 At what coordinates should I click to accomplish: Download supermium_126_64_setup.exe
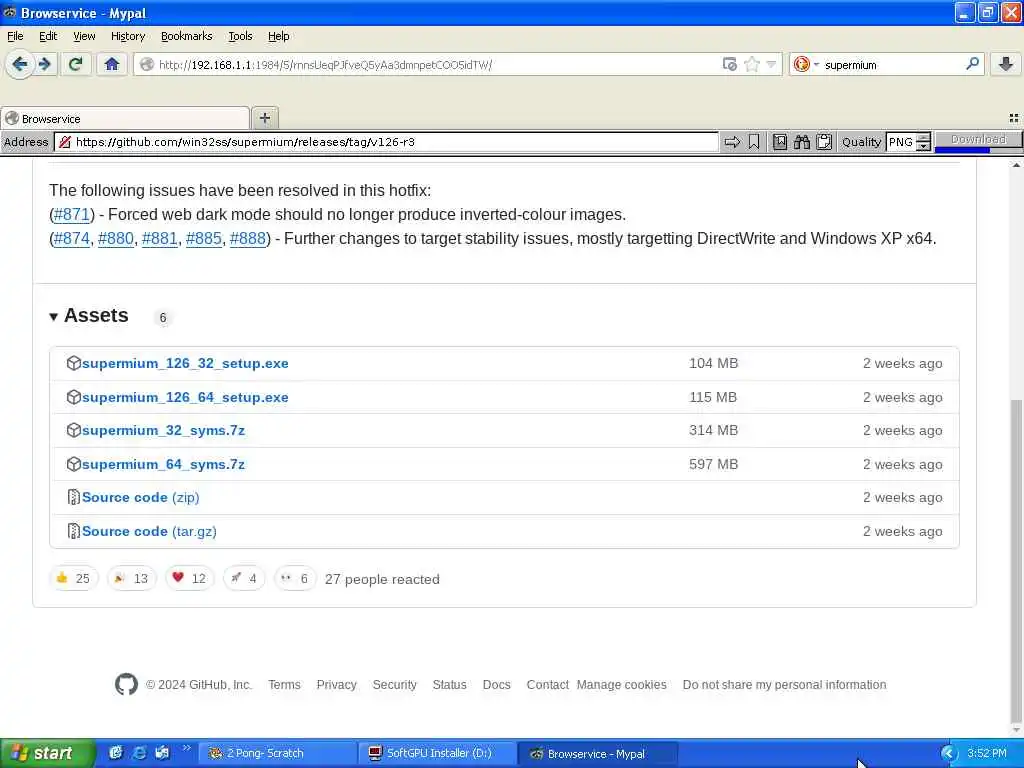coord(185,397)
